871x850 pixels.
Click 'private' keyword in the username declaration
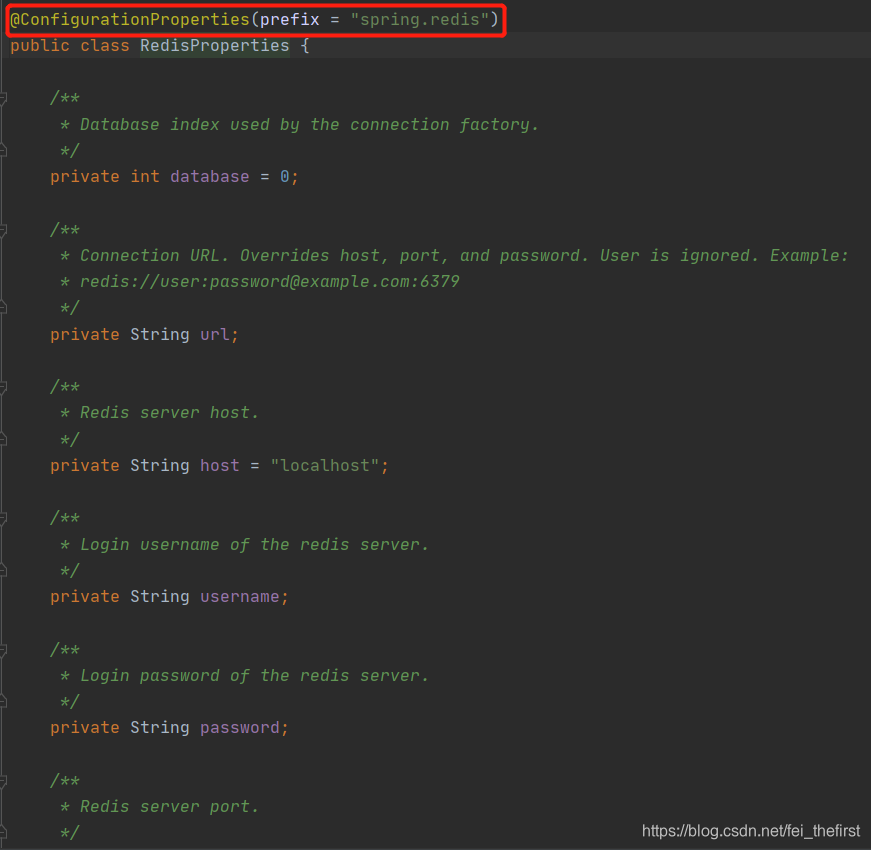tap(84, 597)
